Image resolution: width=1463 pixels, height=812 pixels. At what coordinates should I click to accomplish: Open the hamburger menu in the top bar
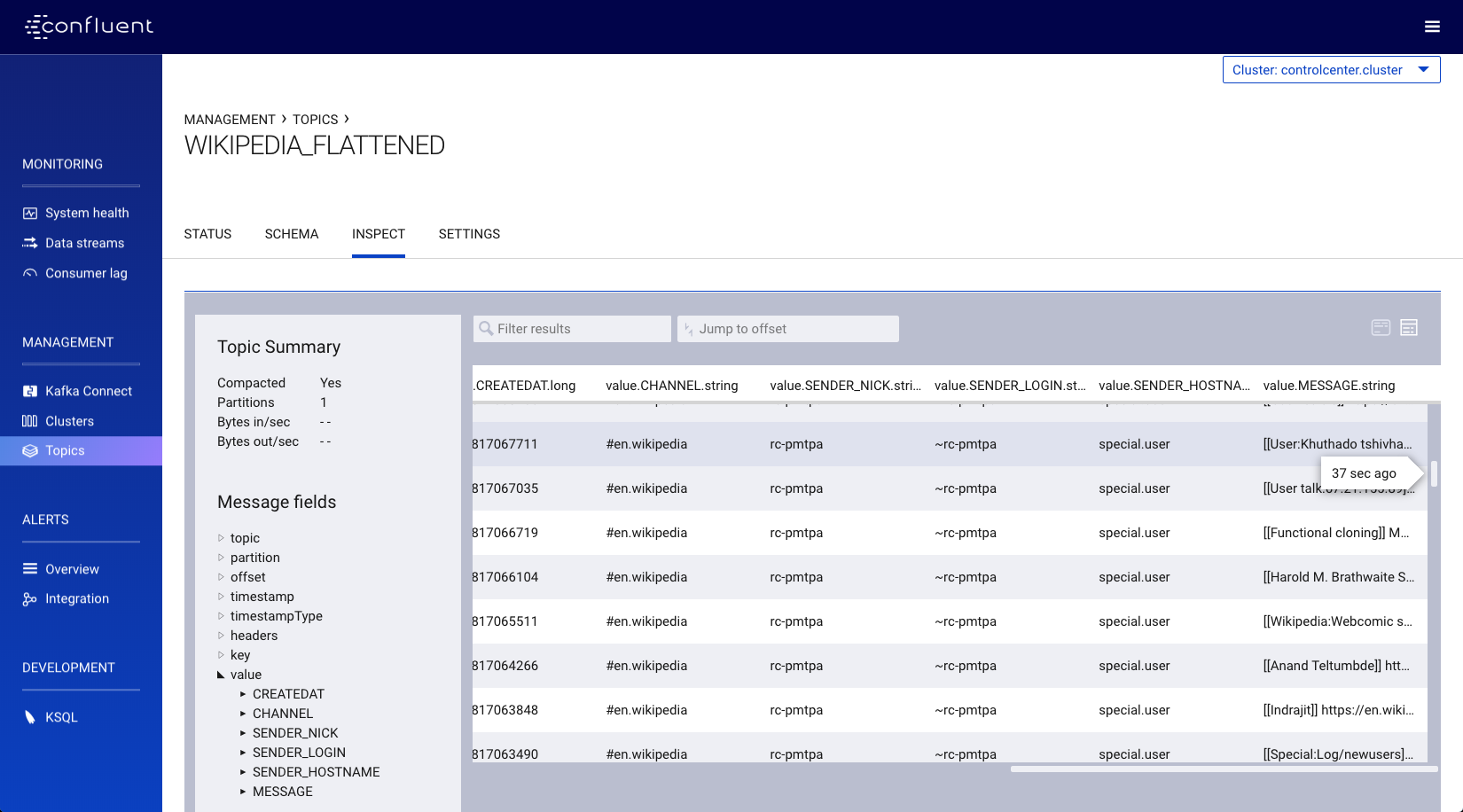coord(1432,27)
